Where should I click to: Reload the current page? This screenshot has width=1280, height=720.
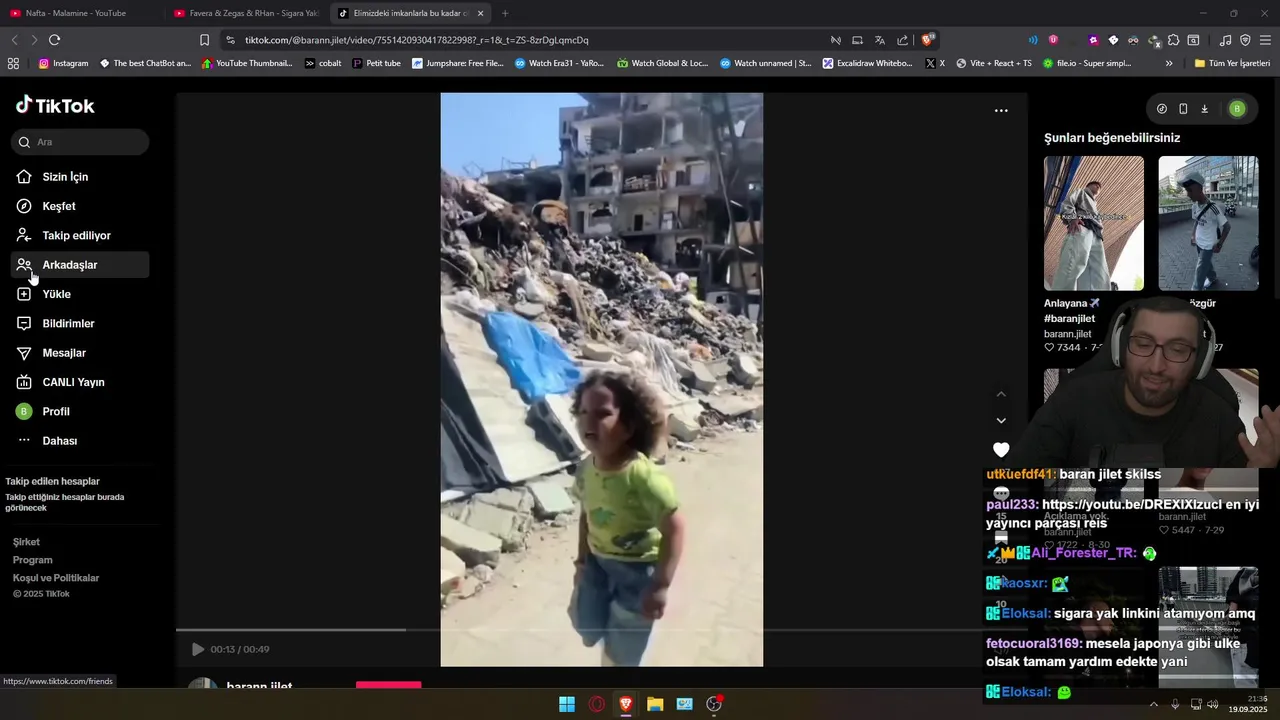point(54,40)
